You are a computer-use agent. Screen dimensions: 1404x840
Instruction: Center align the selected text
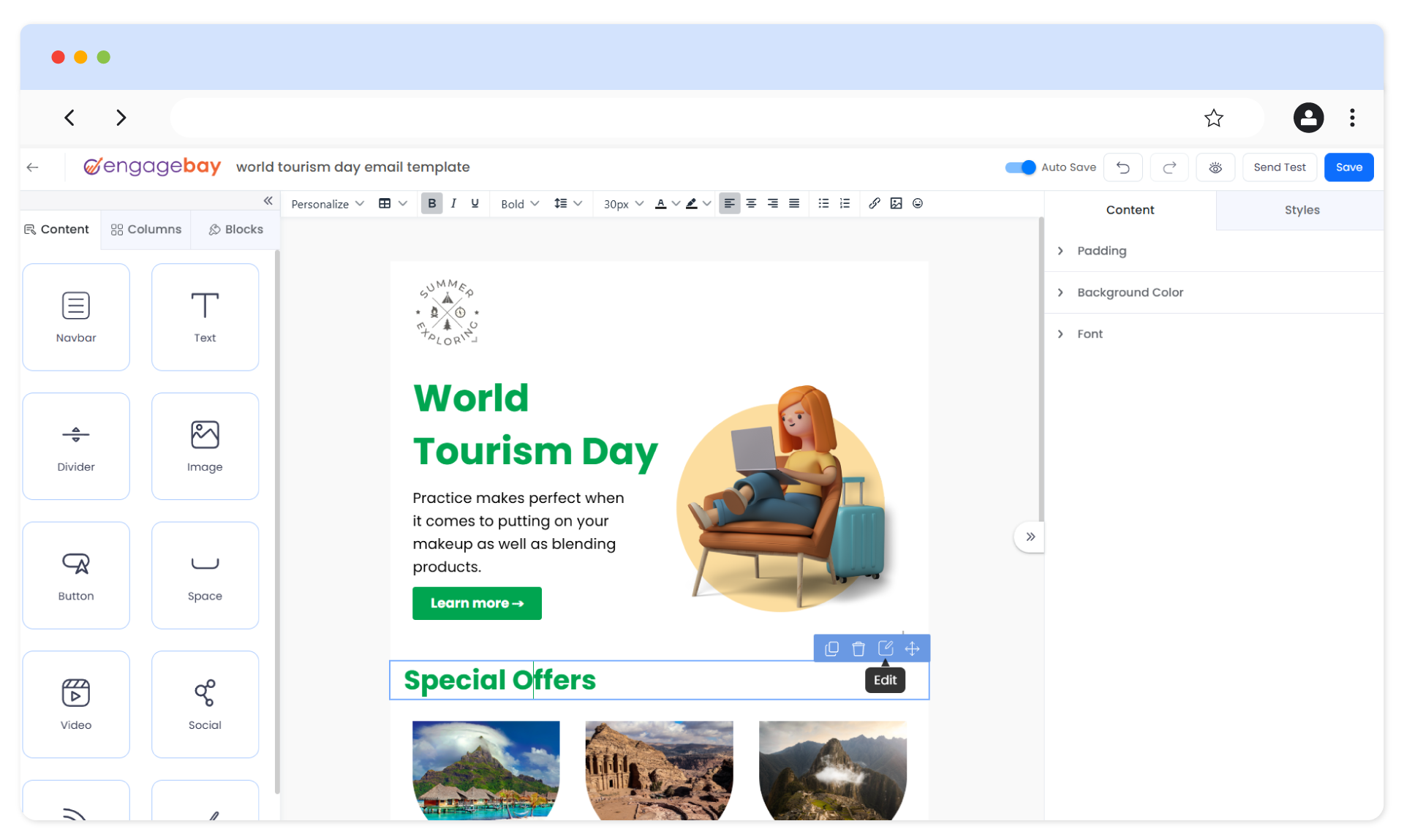click(x=751, y=203)
